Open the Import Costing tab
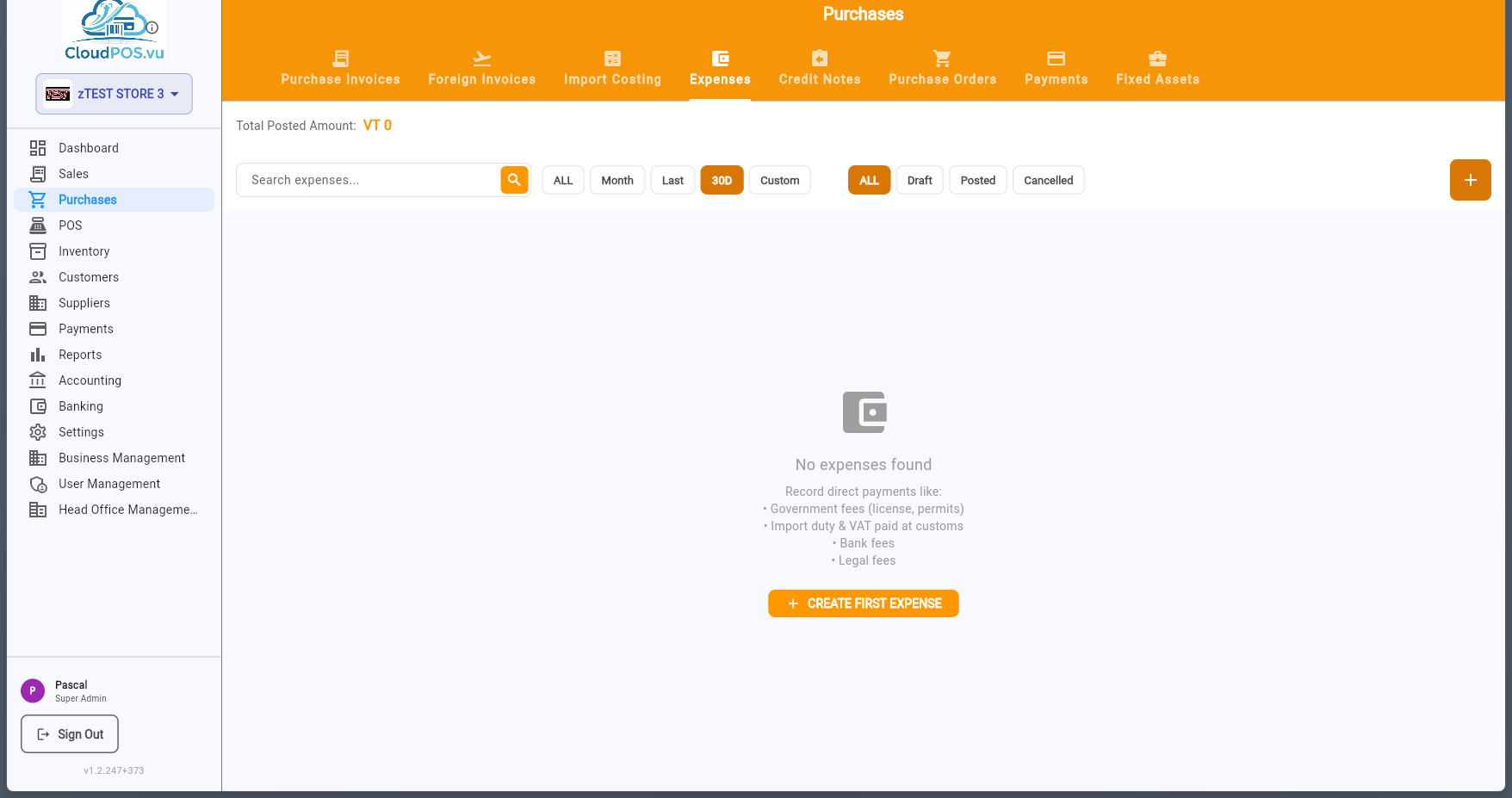This screenshot has width=1512, height=798. pos(613,69)
